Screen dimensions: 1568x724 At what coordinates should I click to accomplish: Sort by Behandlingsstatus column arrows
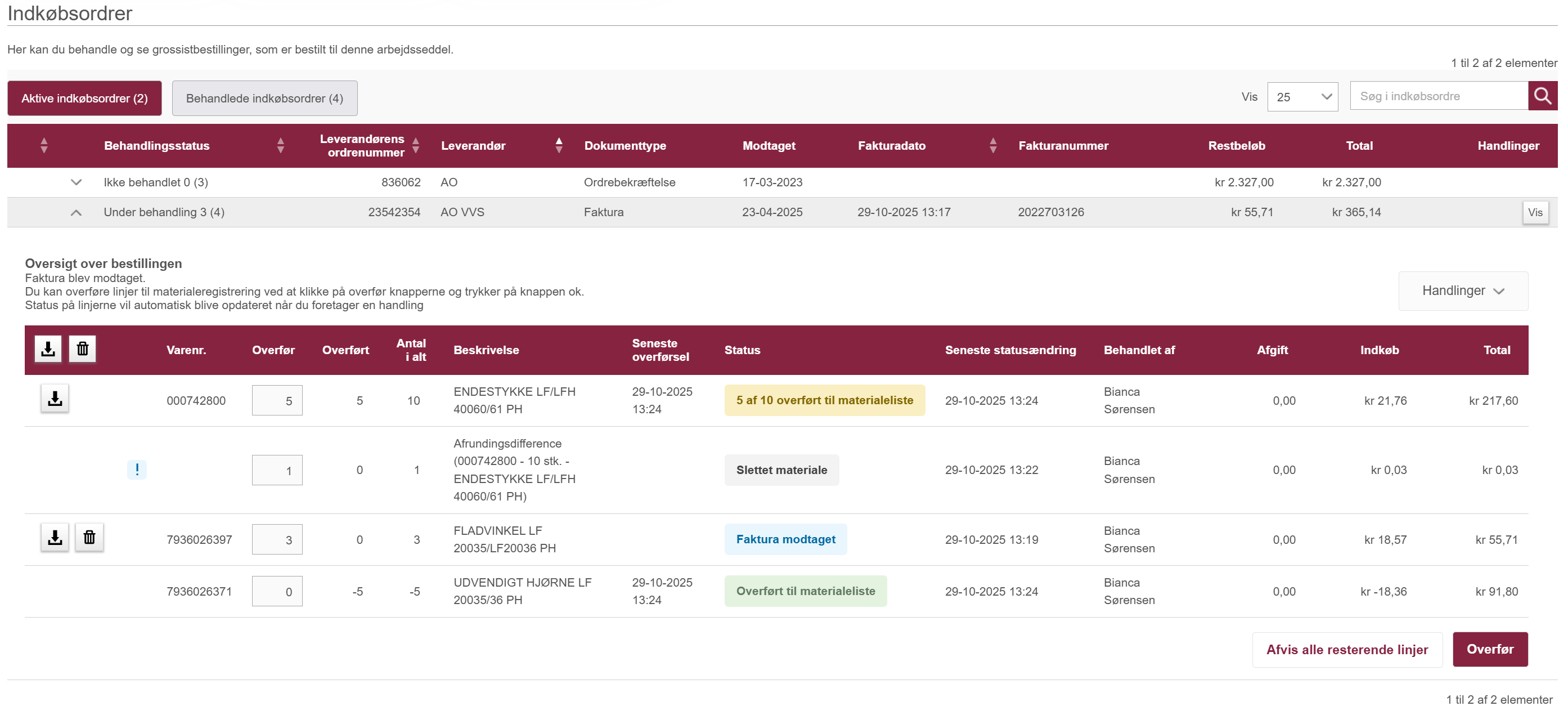[x=280, y=145]
